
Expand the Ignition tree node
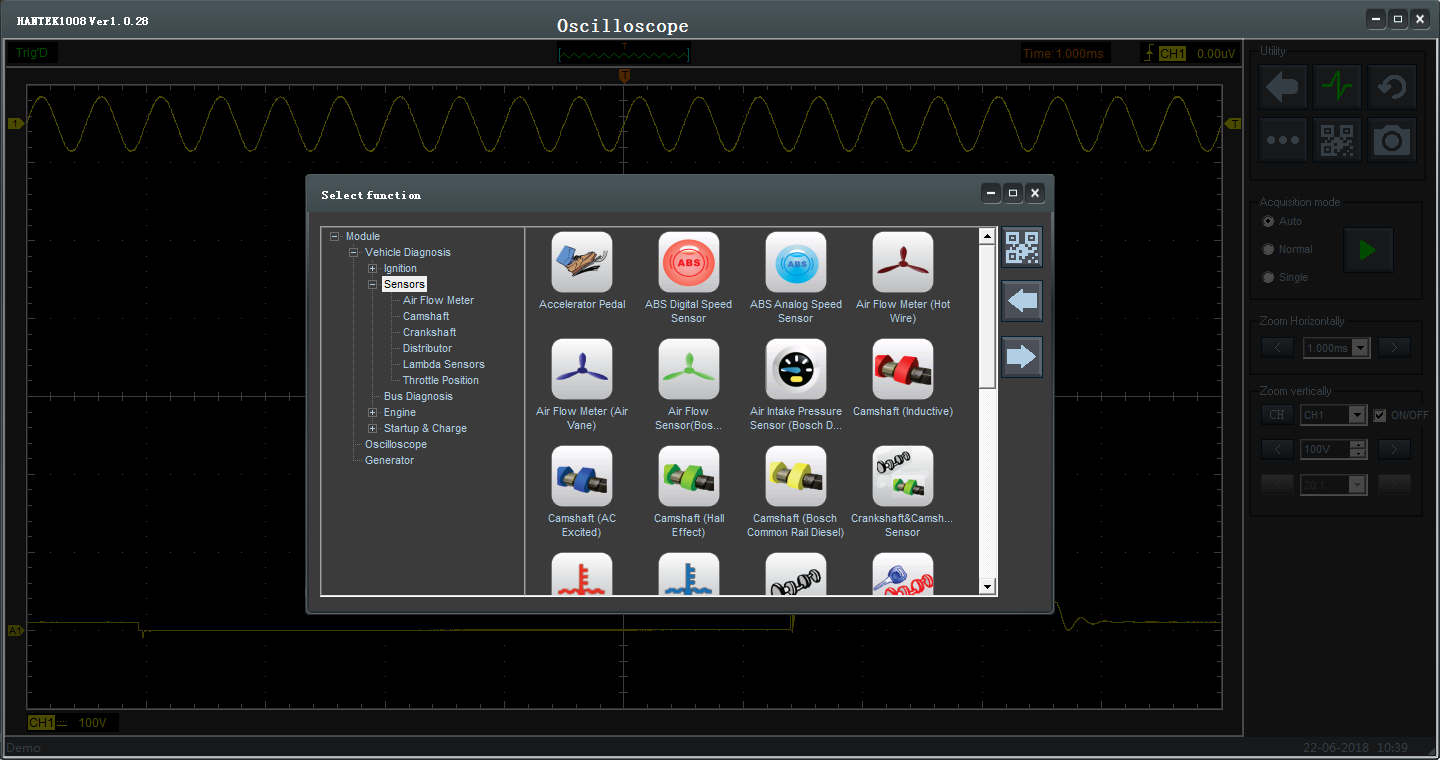pyautogui.click(x=373, y=268)
